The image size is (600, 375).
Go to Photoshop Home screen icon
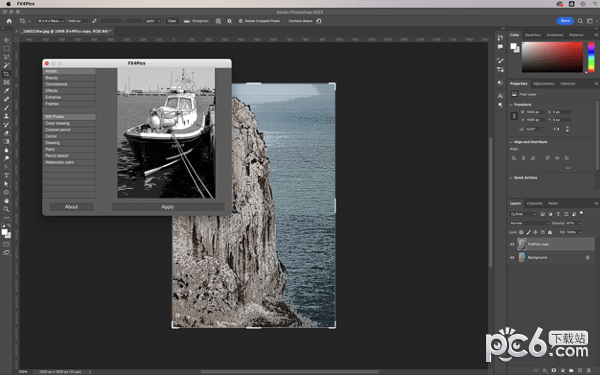[x=9, y=21]
